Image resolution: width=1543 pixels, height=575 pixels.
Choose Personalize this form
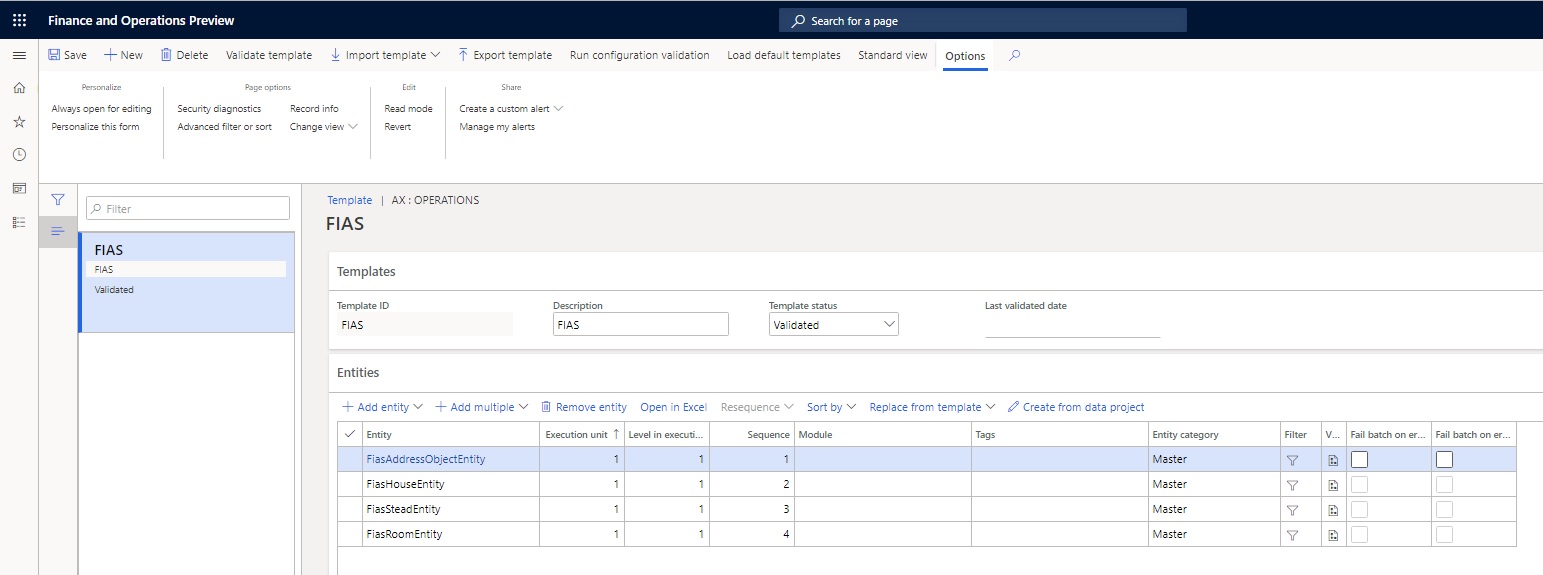[96, 127]
